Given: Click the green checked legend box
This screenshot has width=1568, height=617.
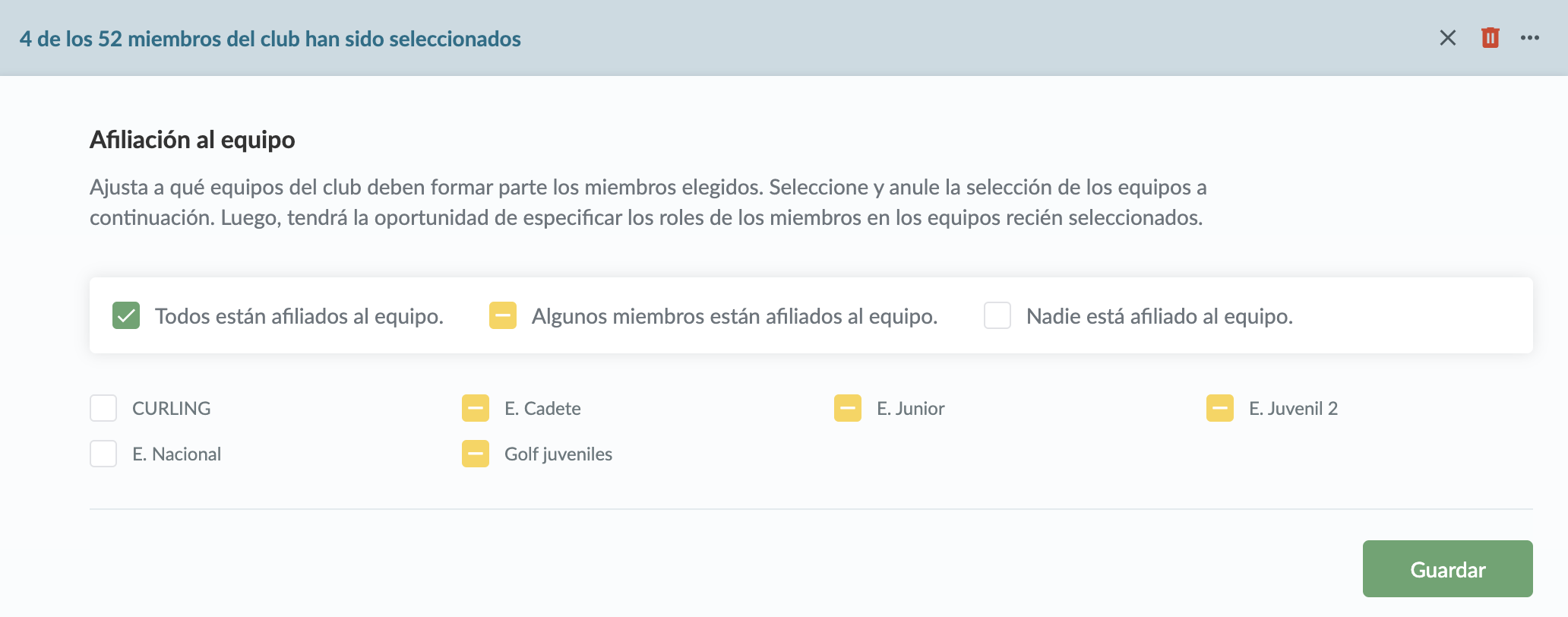Looking at the screenshot, I should pyautogui.click(x=126, y=315).
